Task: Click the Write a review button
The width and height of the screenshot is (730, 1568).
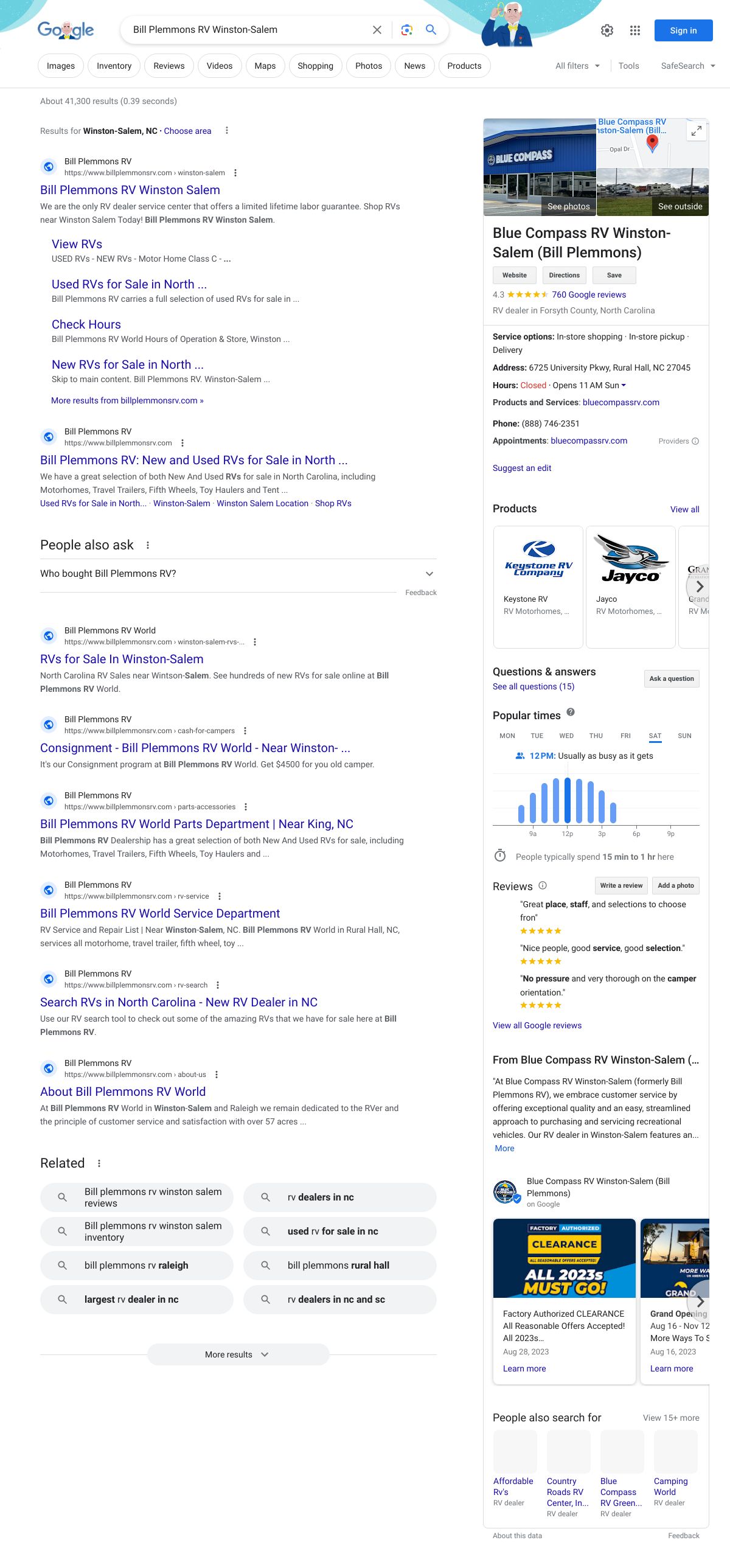Action: pos(620,886)
